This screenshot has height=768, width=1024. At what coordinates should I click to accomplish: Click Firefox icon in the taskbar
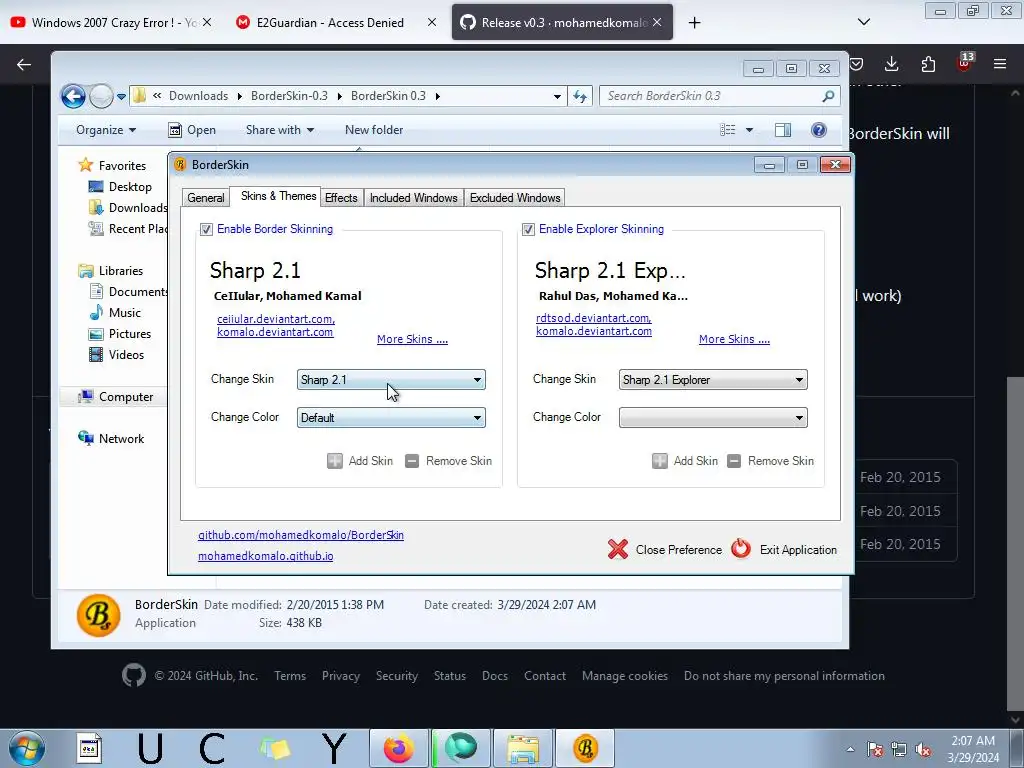398,748
